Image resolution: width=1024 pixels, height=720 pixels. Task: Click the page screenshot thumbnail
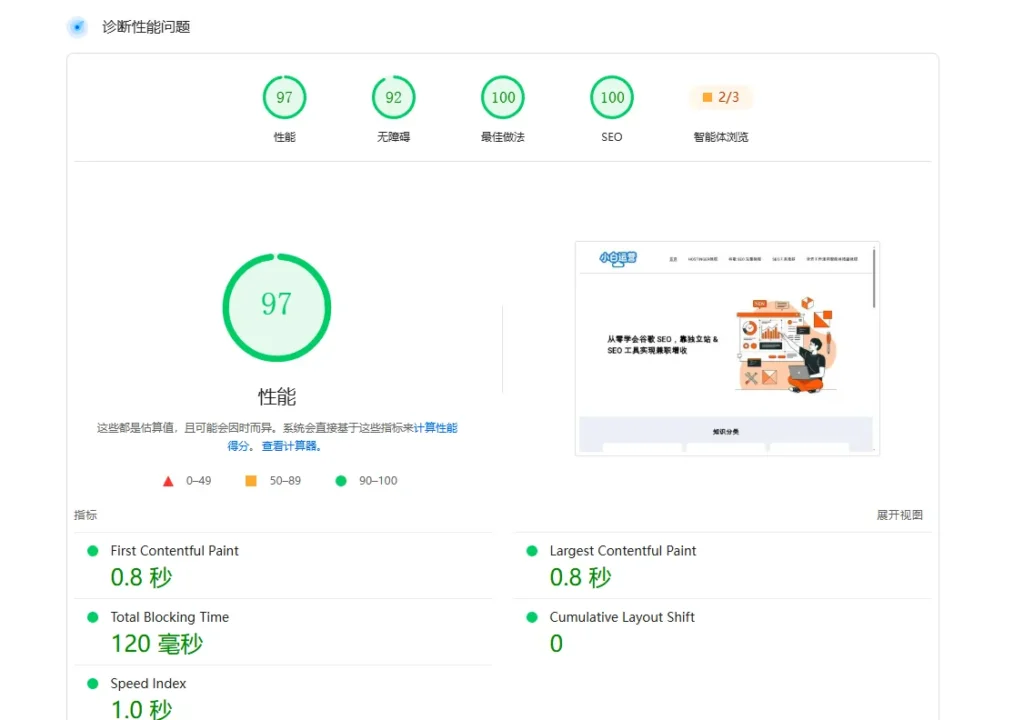coord(727,348)
